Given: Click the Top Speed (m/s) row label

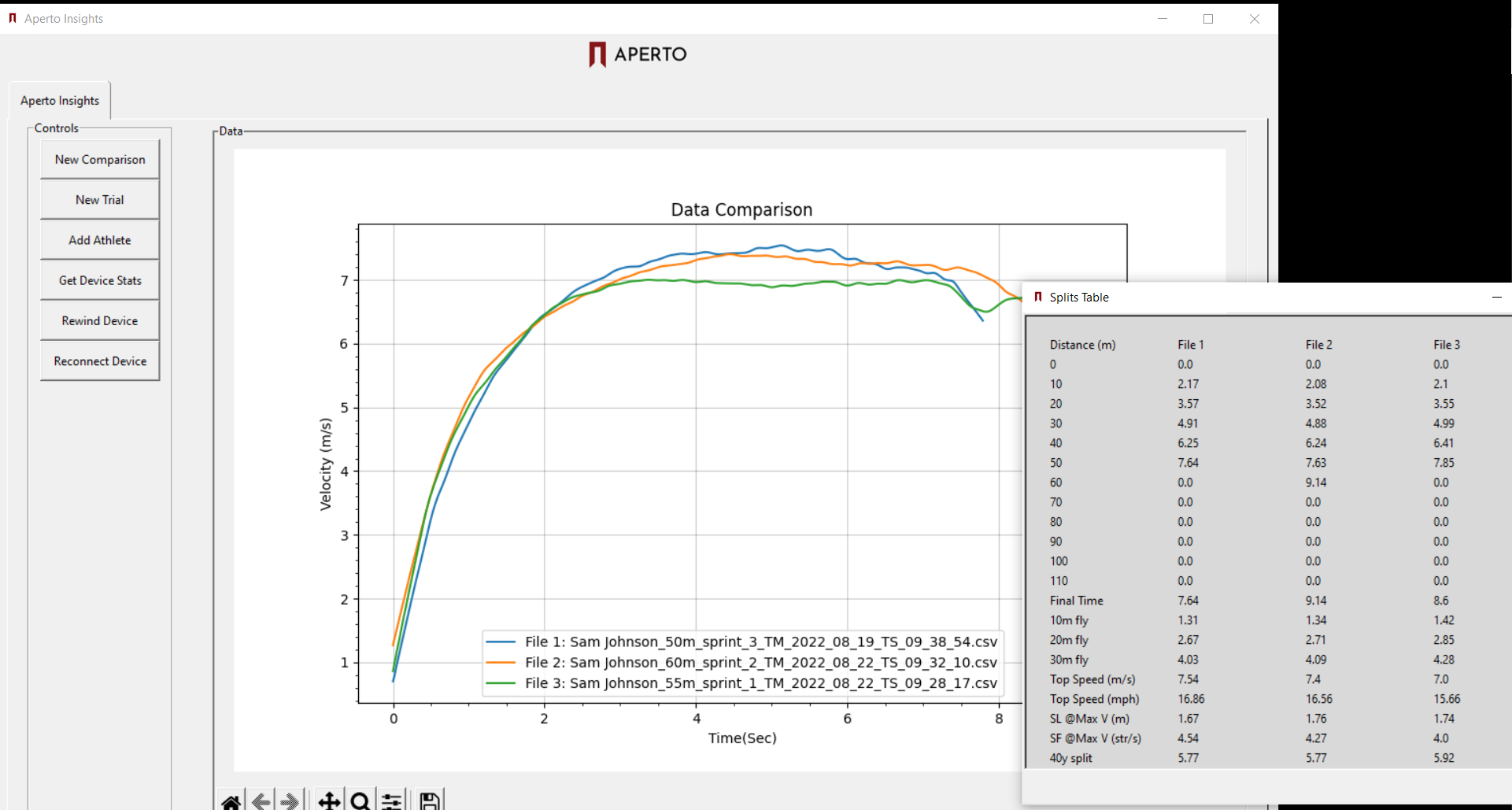Looking at the screenshot, I should [1092, 679].
